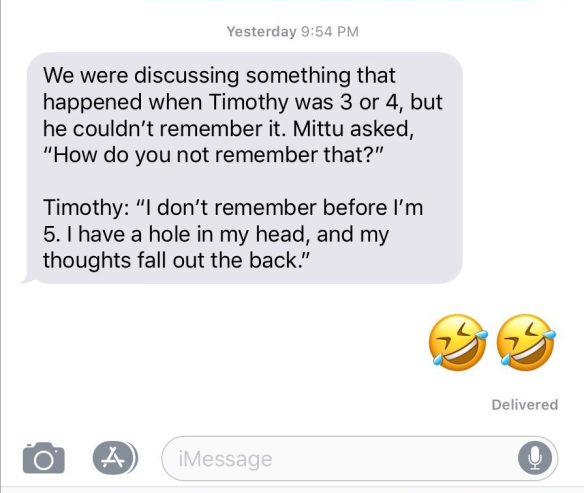Click 'Timothy:' at the start of the second paragraph
584x493 pixels.
tap(86, 208)
